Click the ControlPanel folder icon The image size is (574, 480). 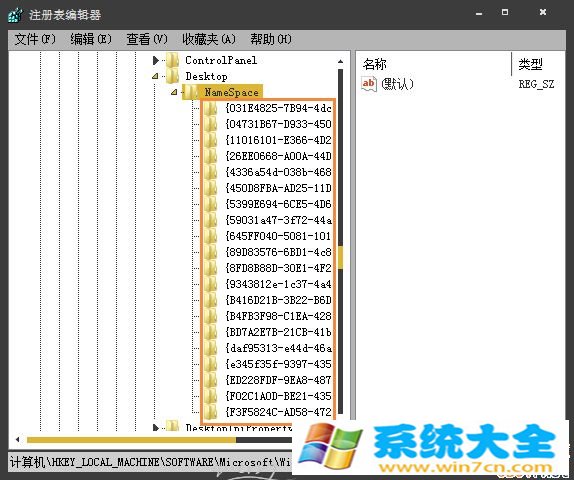pos(172,60)
